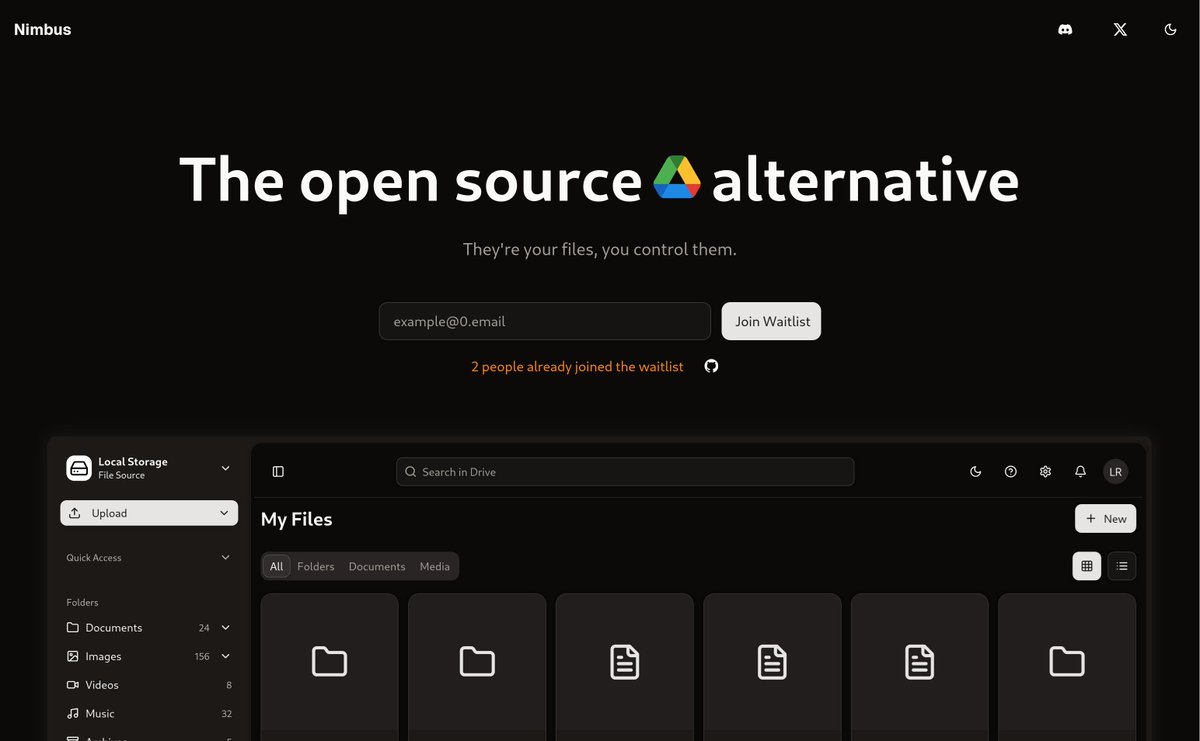Click the Upload button

[x=149, y=513]
